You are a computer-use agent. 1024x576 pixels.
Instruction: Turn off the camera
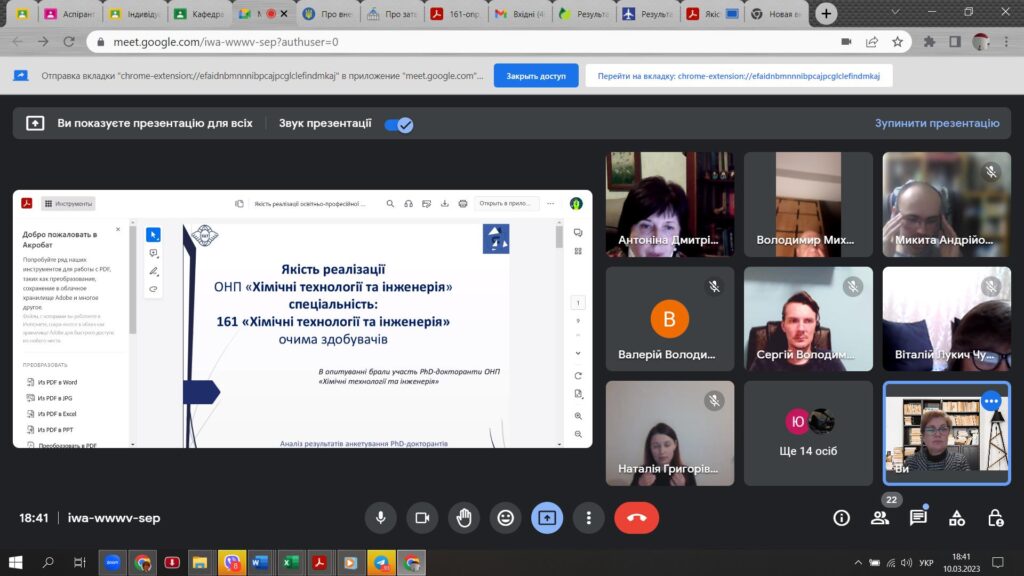click(422, 517)
